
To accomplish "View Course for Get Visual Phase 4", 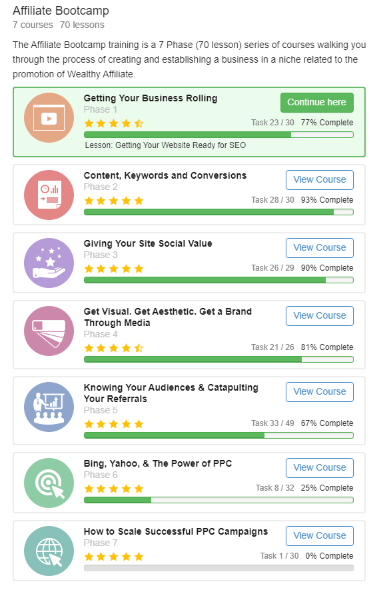I will (320, 316).
